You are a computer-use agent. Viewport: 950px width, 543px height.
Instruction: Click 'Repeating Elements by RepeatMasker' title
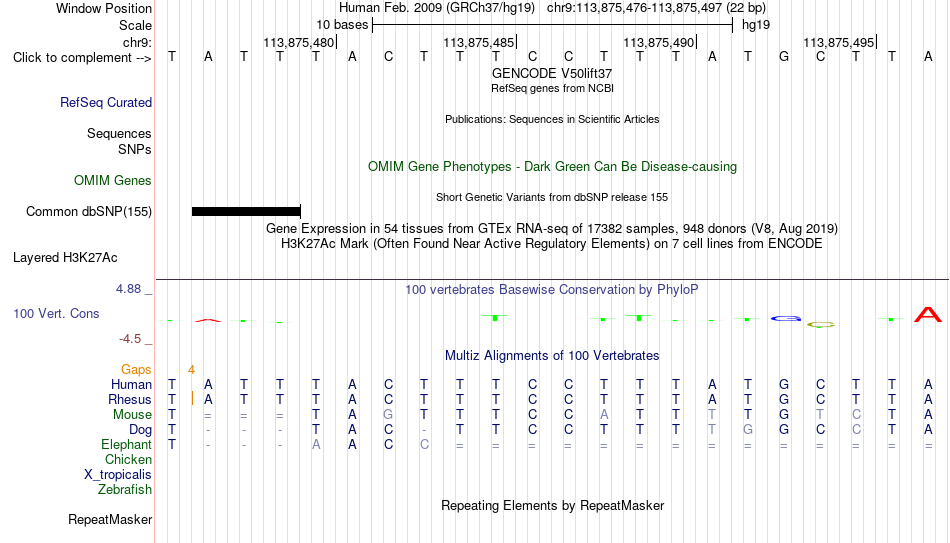pos(552,505)
